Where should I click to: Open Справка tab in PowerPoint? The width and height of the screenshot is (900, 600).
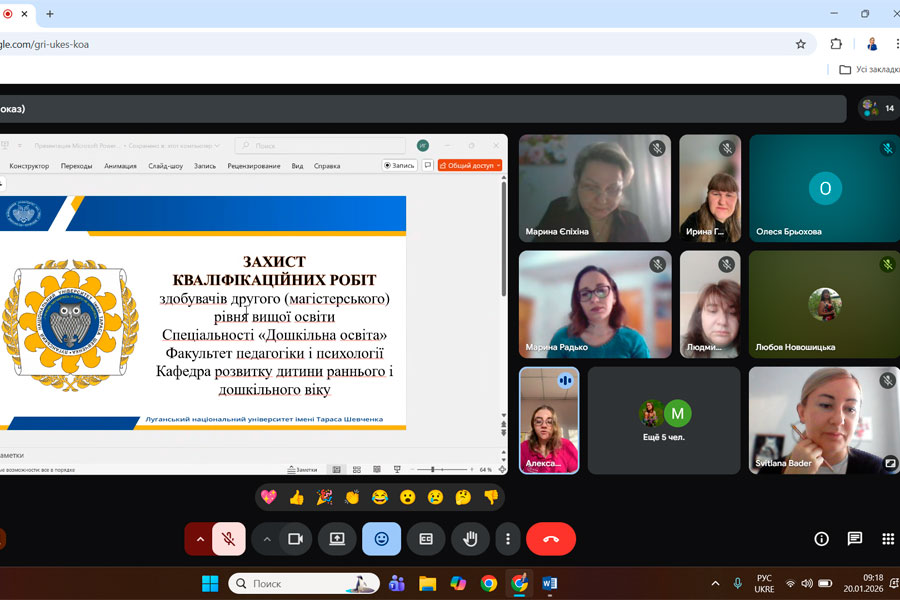(x=327, y=166)
